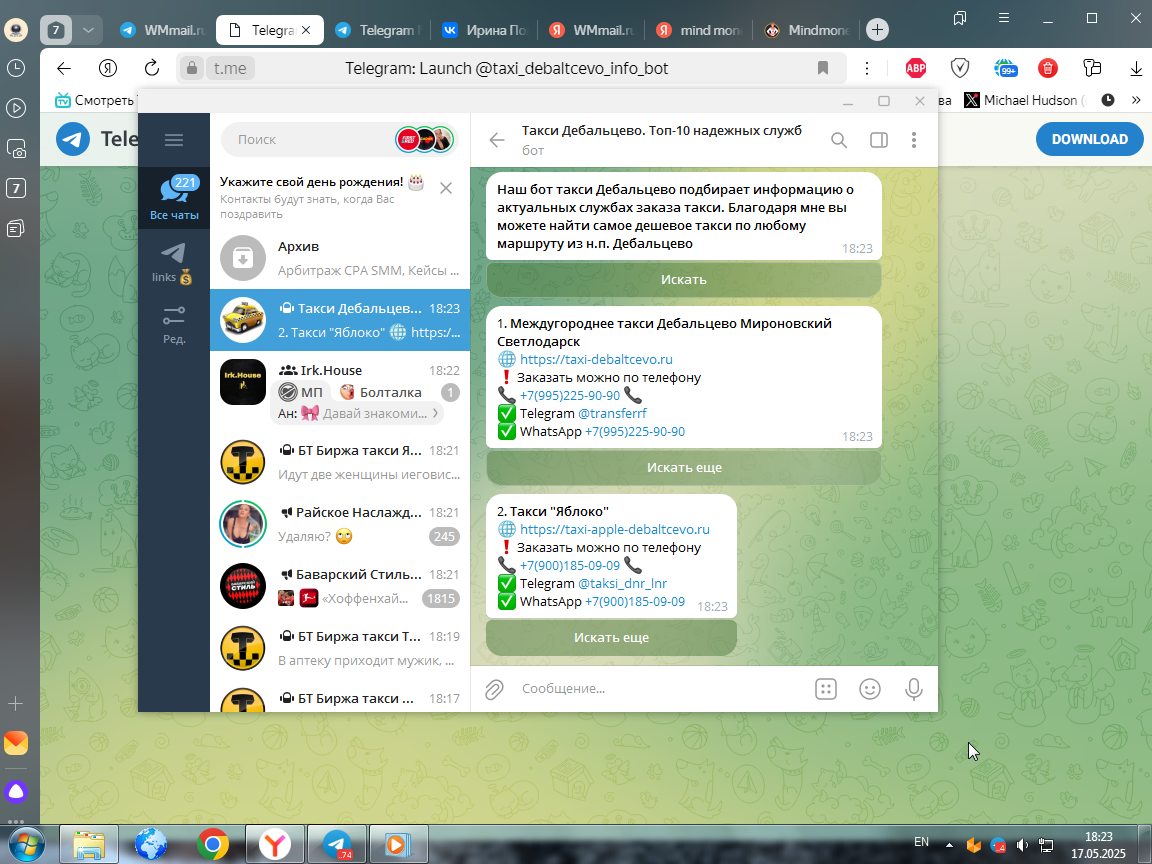Select the Болталка topic in Irk.House
This screenshot has height=864, width=1152.
pos(381,392)
